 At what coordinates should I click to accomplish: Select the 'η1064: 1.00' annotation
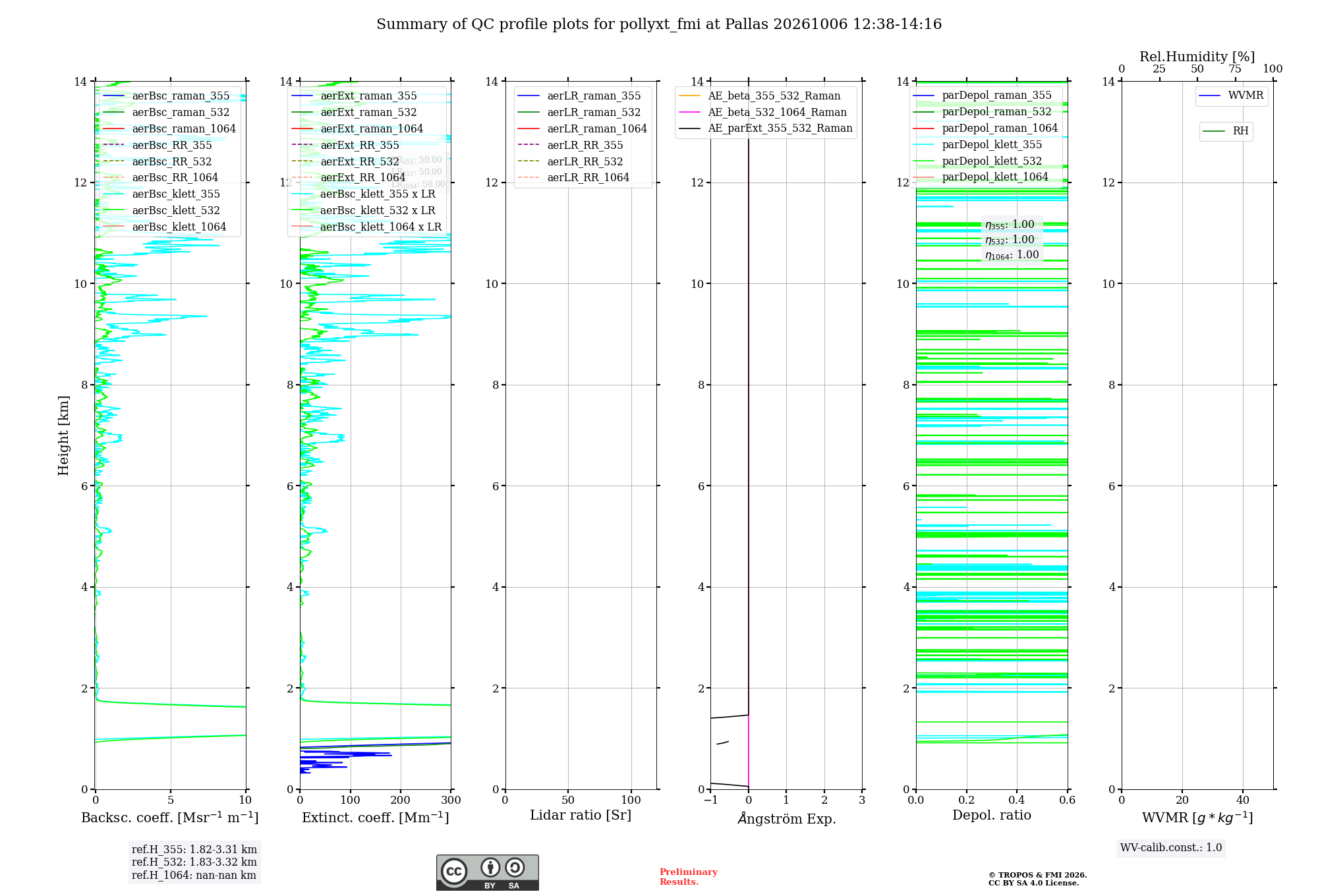pyautogui.click(x=1012, y=255)
